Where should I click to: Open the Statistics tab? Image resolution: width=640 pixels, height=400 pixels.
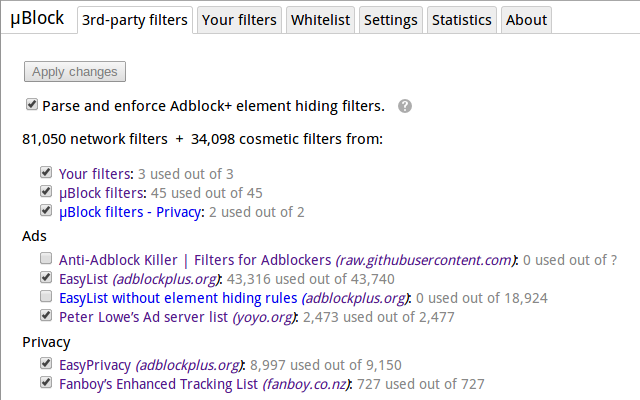click(x=462, y=19)
